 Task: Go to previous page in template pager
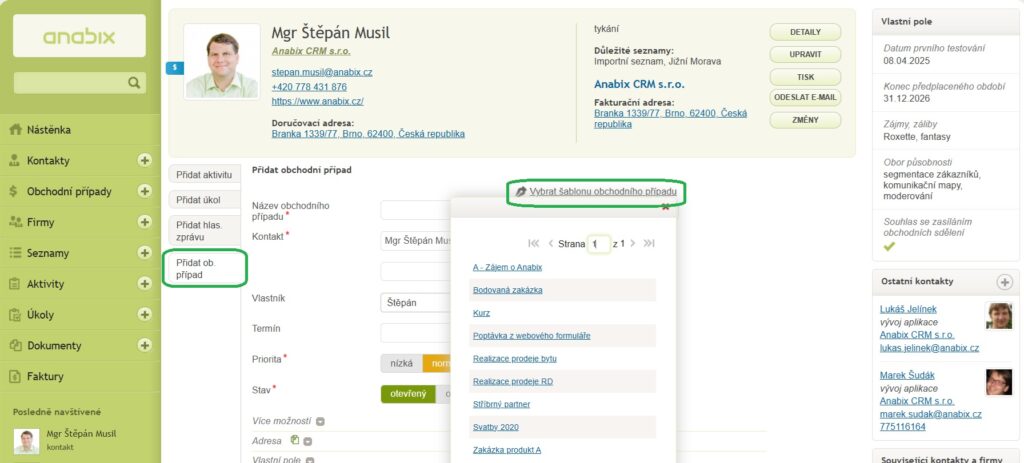point(551,244)
